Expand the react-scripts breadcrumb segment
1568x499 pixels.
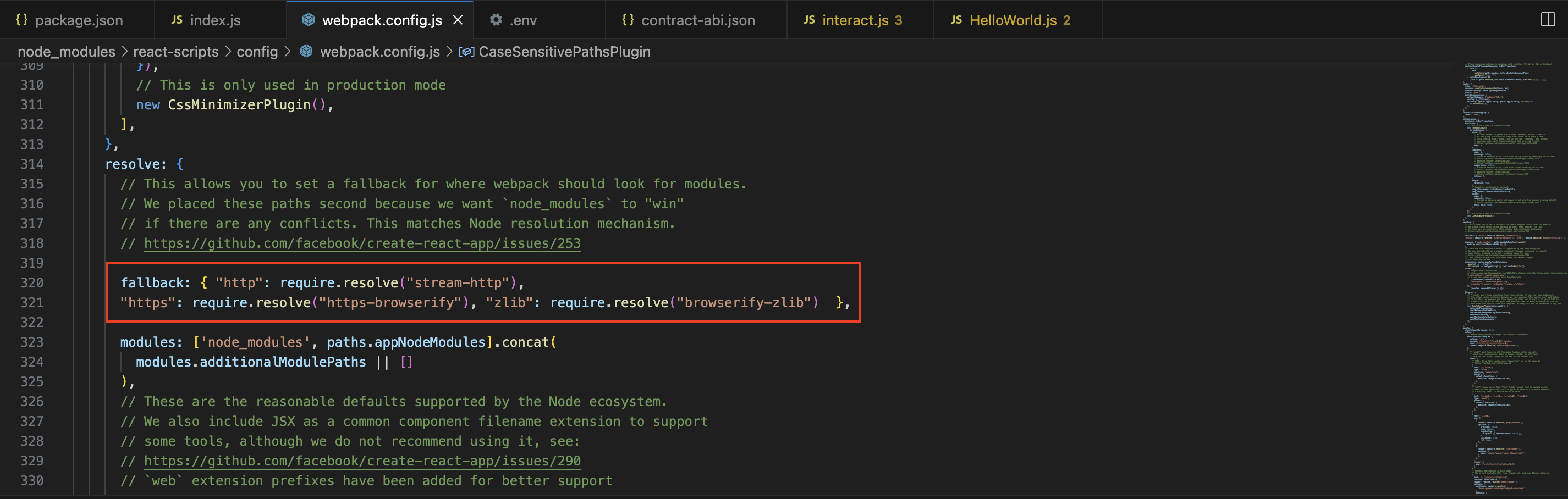point(175,52)
